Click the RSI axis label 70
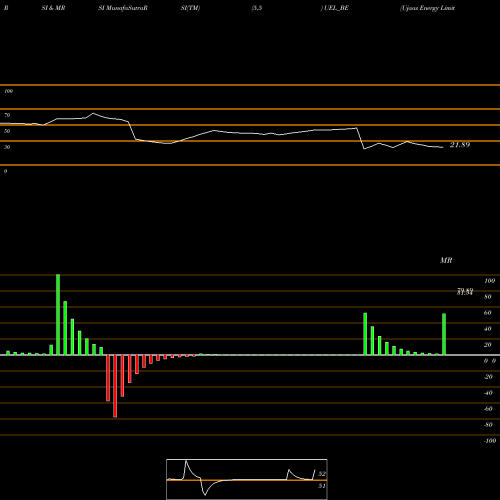This screenshot has height=500, width=500. (x=7, y=115)
